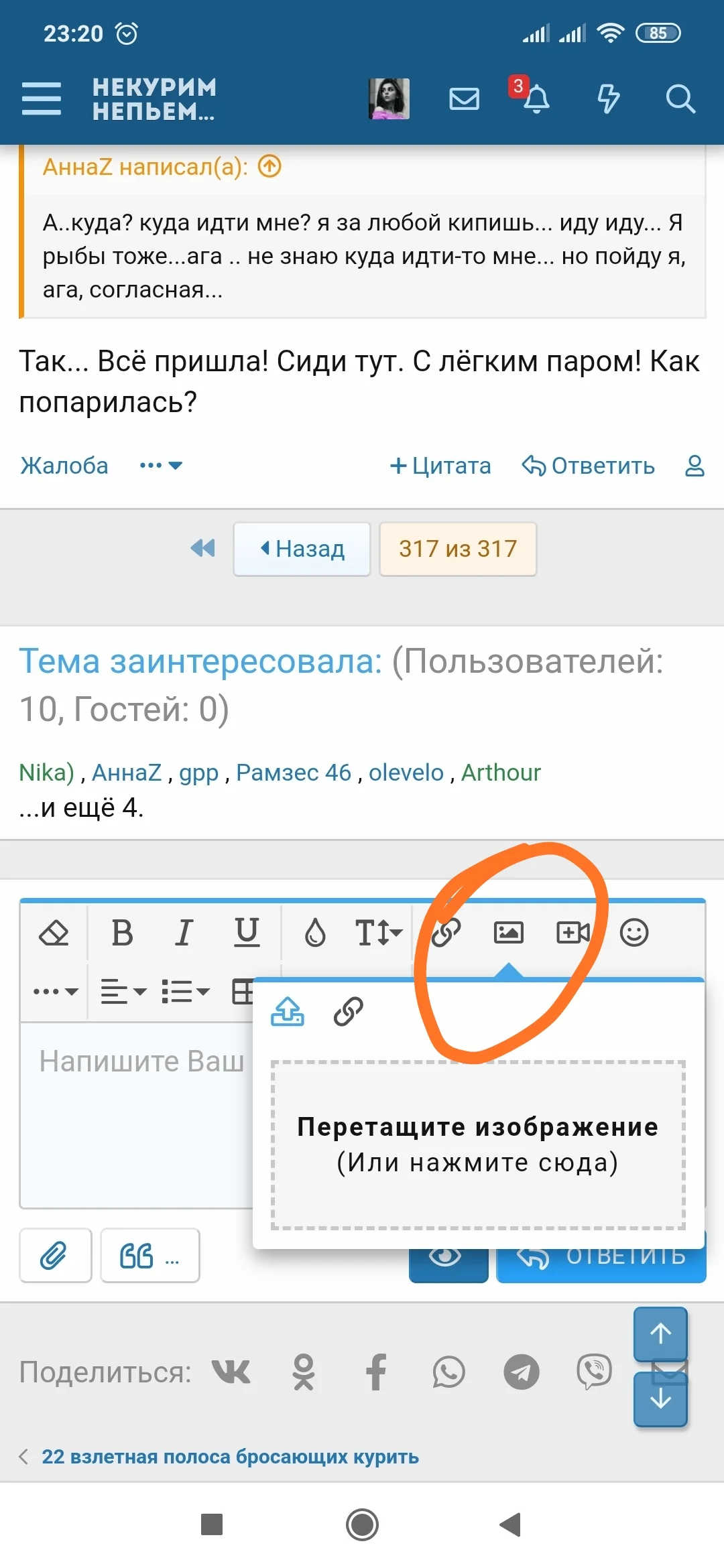Expand the post's three-dots more options
This screenshot has width=724, height=1568.
pyautogui.click(x=161, y=465)
